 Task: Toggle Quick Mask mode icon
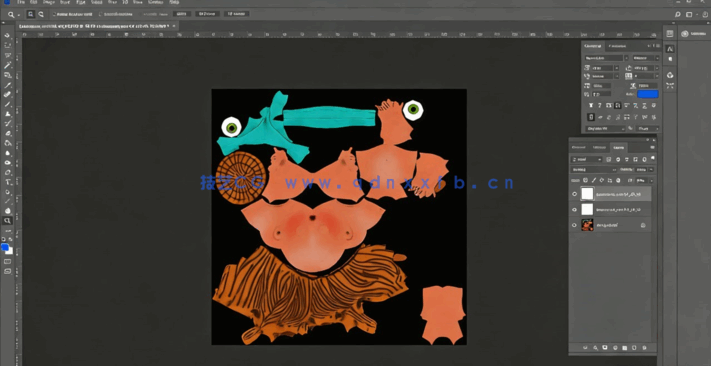(x=7, y=262)
